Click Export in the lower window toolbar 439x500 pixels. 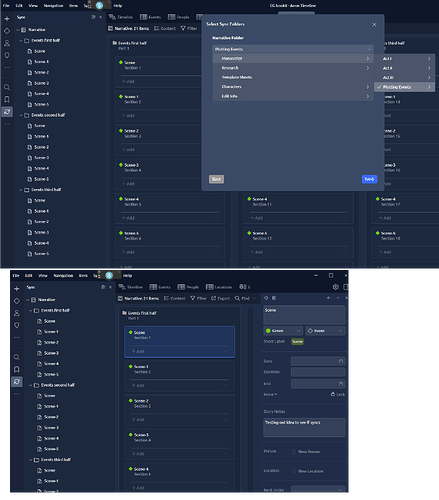click(221, 298)
